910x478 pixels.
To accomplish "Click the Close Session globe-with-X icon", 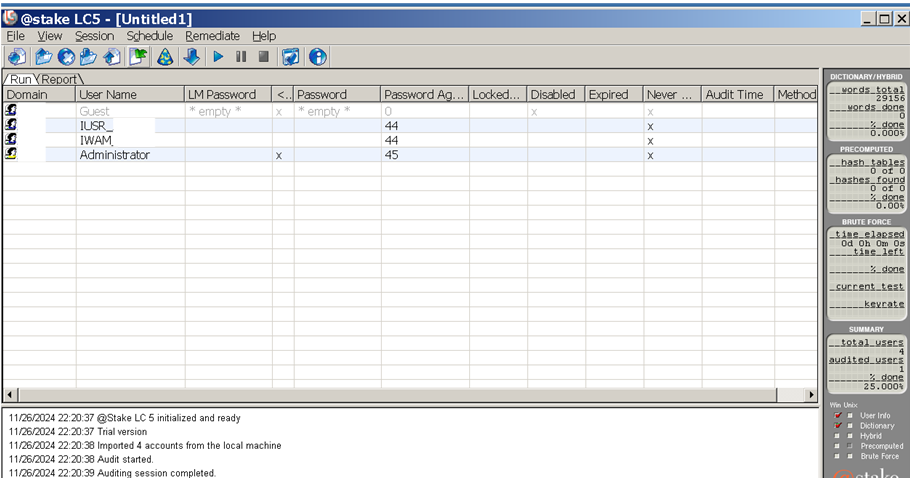I will 66,57.
